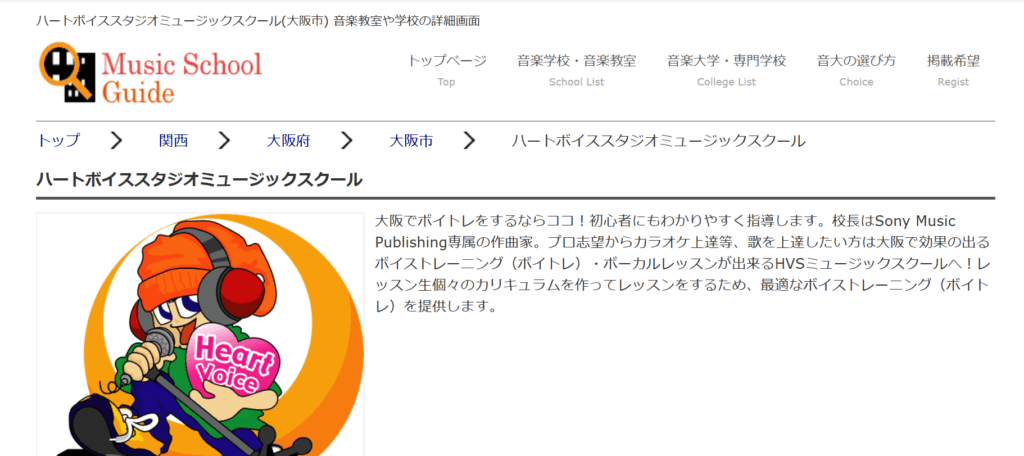Click the Heart Voice school logo image
The height and width of the screenshot is (456, 1024).
click(200, 334)
